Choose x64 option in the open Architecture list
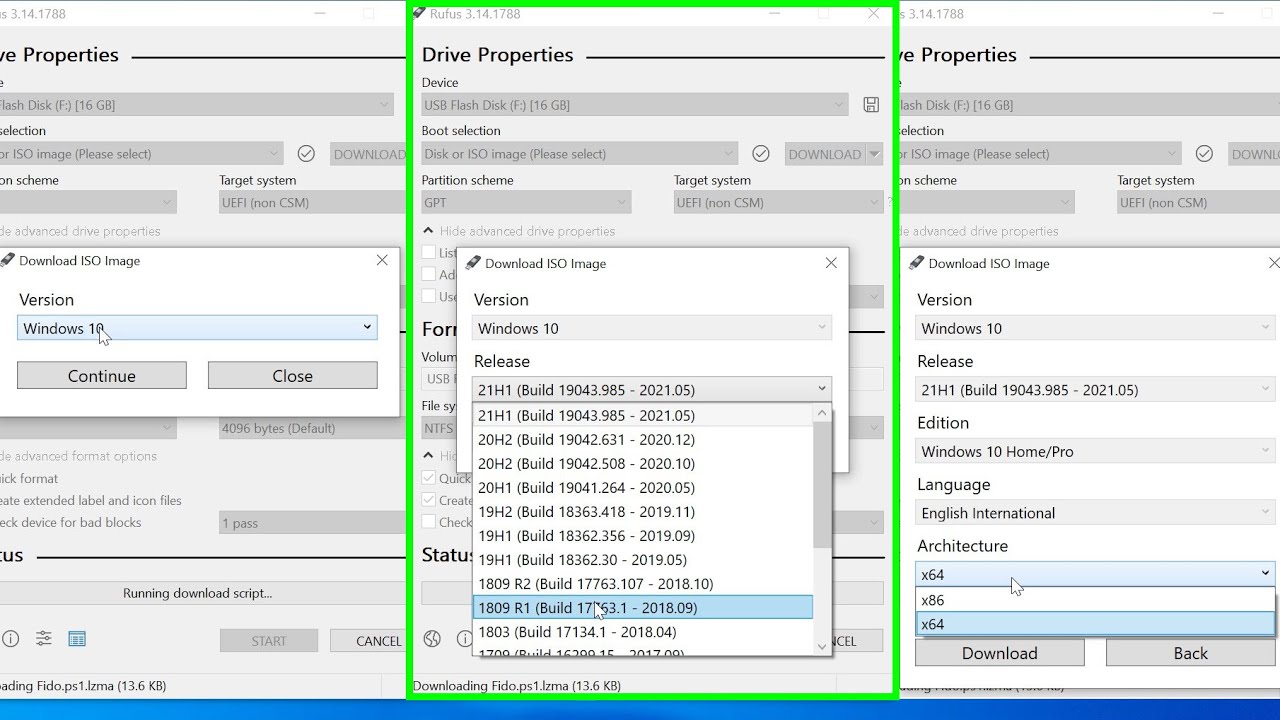The image size is (1280, 720). tap(1095, 624)
